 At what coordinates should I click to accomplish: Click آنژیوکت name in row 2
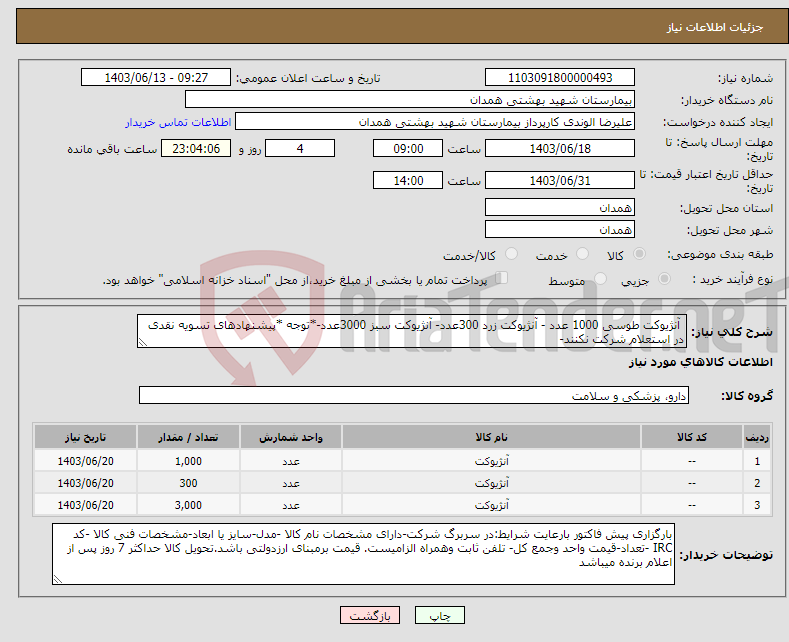point(491,483)
